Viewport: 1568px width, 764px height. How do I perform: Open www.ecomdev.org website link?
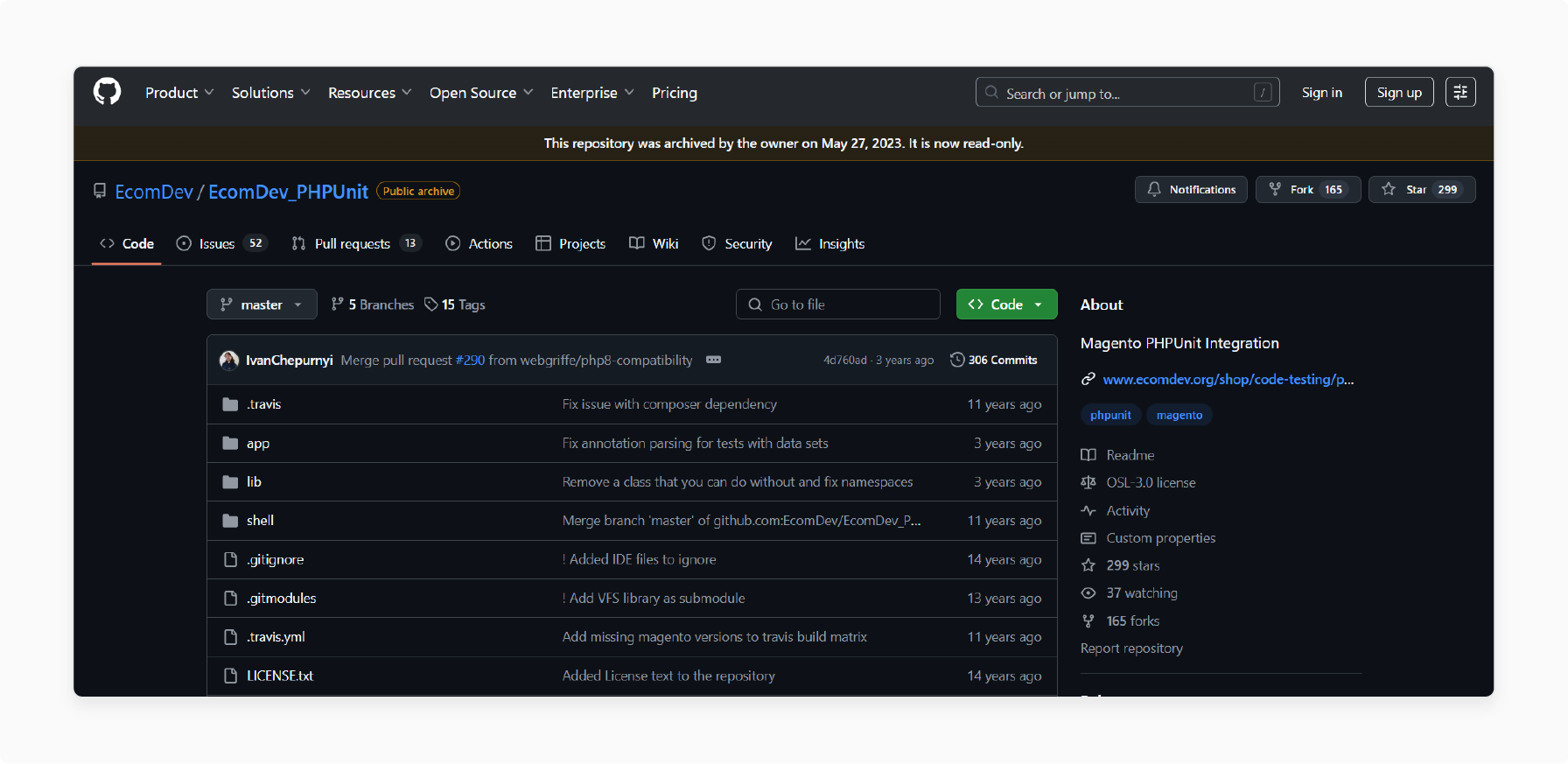(1228, 379)
